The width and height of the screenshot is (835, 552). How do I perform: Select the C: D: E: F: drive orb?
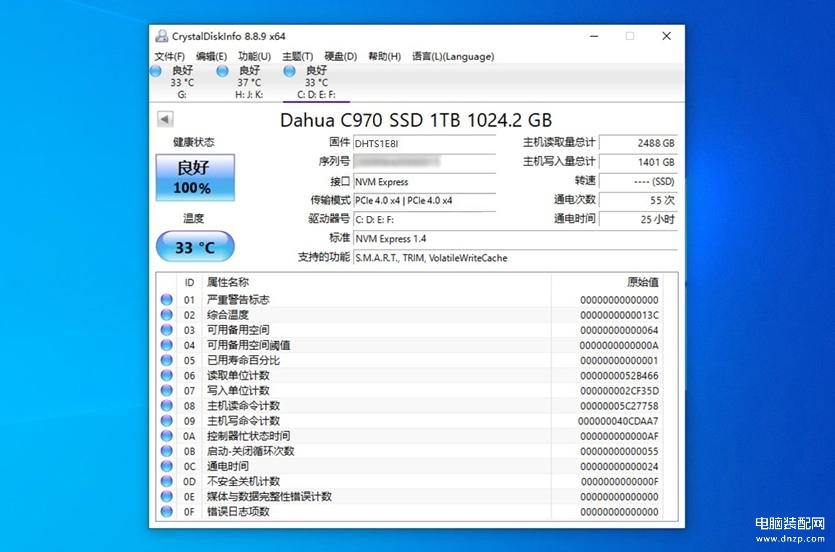click(x=290, y=71)
